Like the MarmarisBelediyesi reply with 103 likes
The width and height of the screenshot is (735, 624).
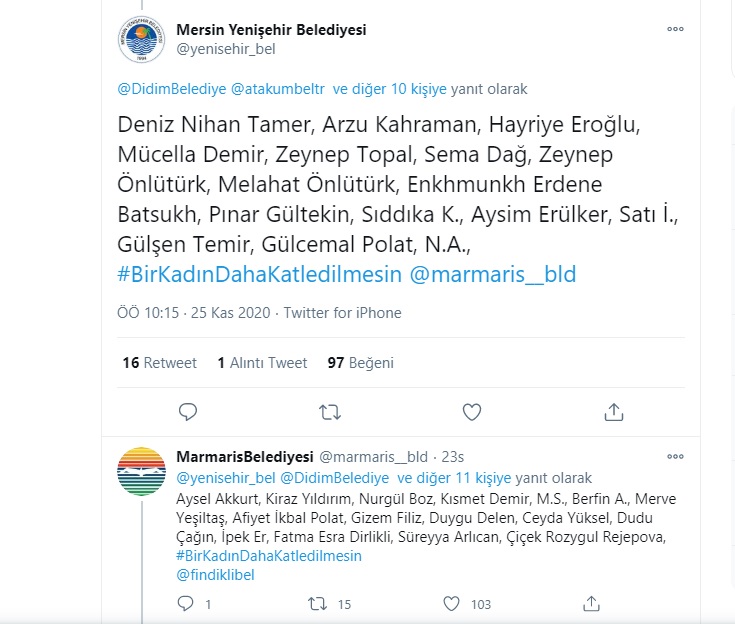[x=451, y=603]
